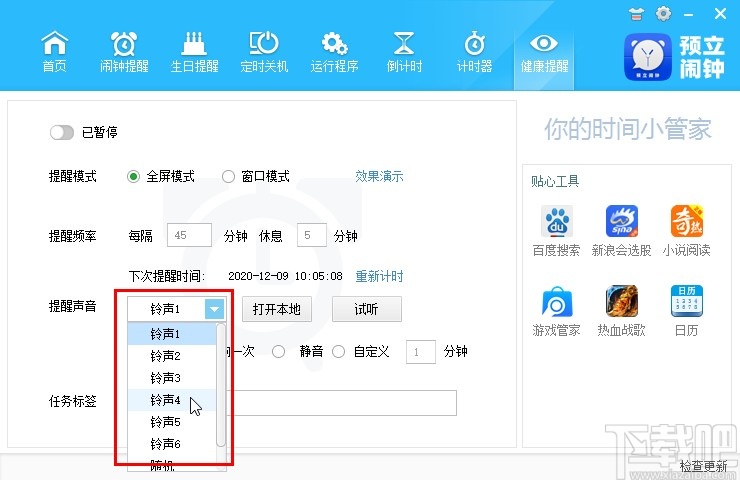Choose 铃声4 from the ringtone list
Viewport: 740px width, 480px height.
172,400
